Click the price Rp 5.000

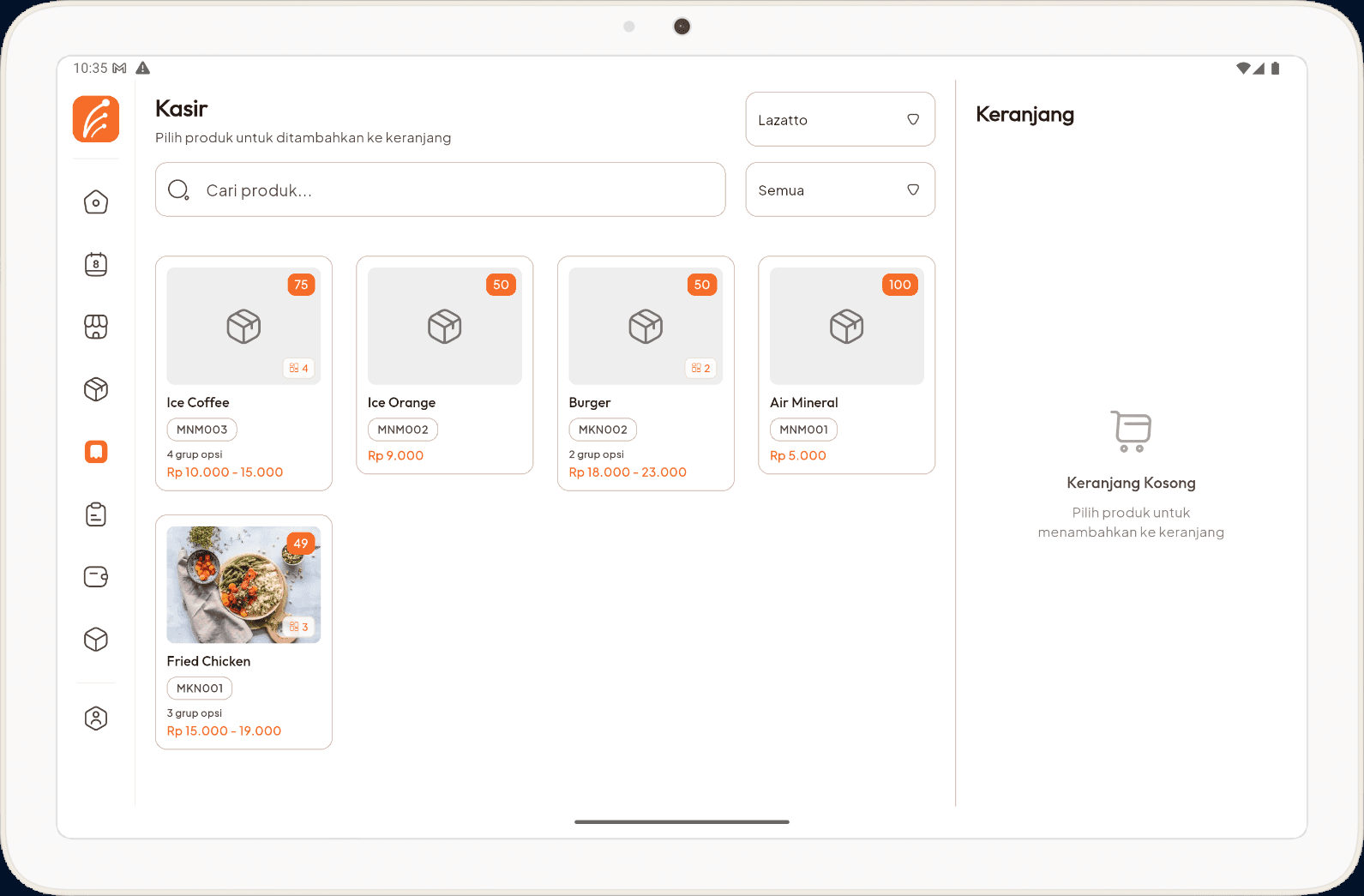click(798, 456)
